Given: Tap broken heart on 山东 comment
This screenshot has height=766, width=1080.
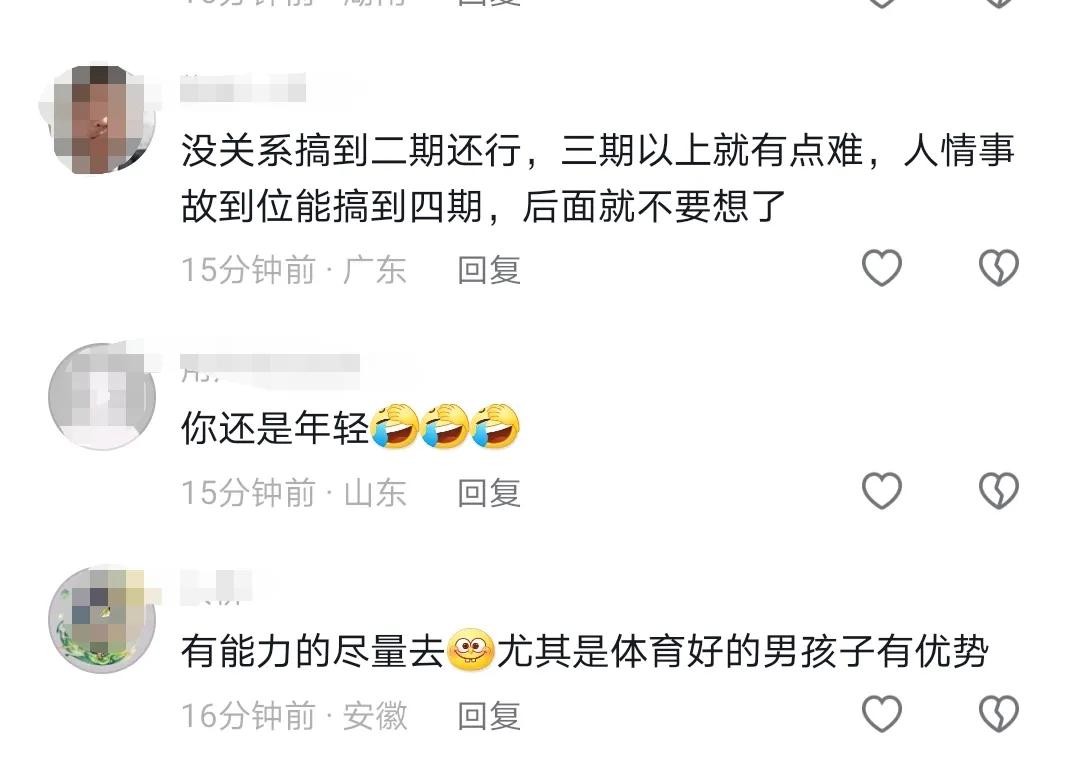Looking at the screenshot, I should (x=999, y=490).
